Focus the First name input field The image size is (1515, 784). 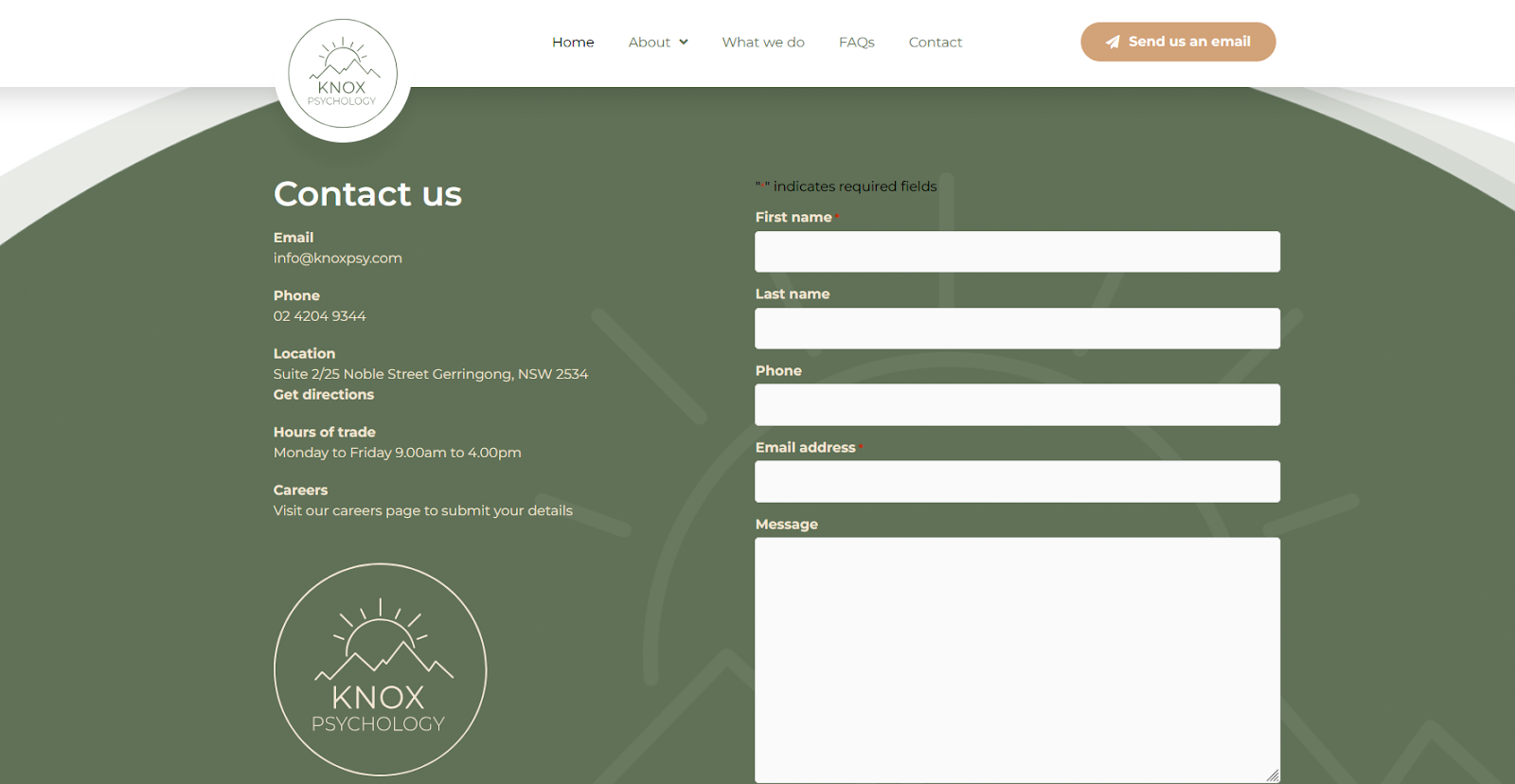coord(1018,252)
